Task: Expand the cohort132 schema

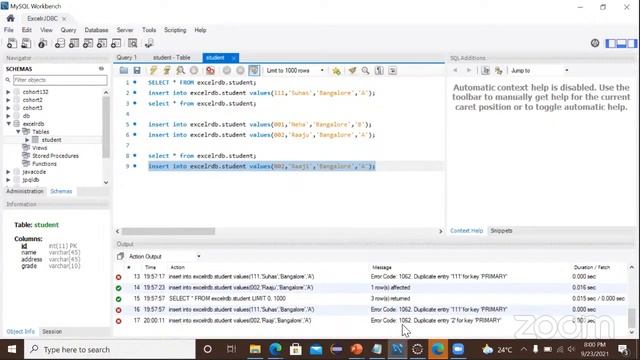Action: [x=8, y=92]
